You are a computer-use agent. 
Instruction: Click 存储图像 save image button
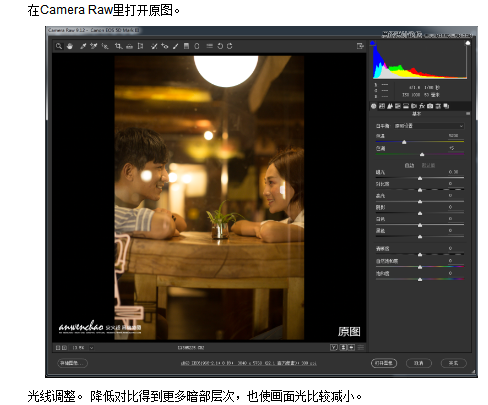click(72, 363)
